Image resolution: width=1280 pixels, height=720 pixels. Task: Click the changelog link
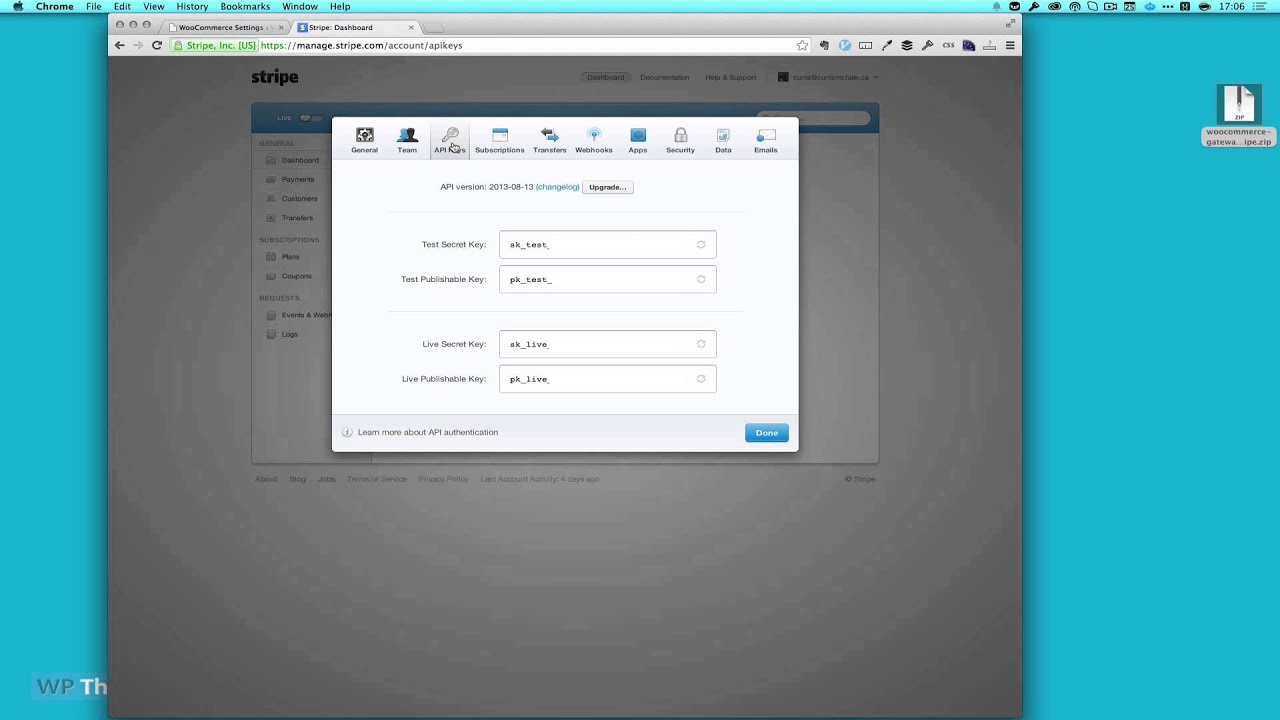557,187
